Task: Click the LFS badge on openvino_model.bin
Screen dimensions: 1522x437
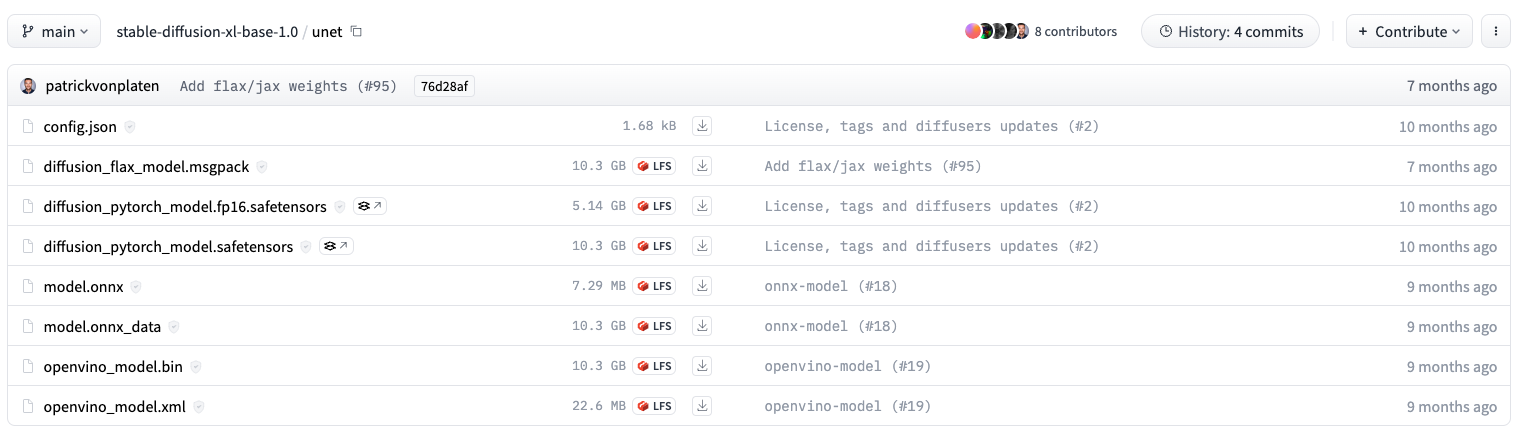Action: (655, 366)
